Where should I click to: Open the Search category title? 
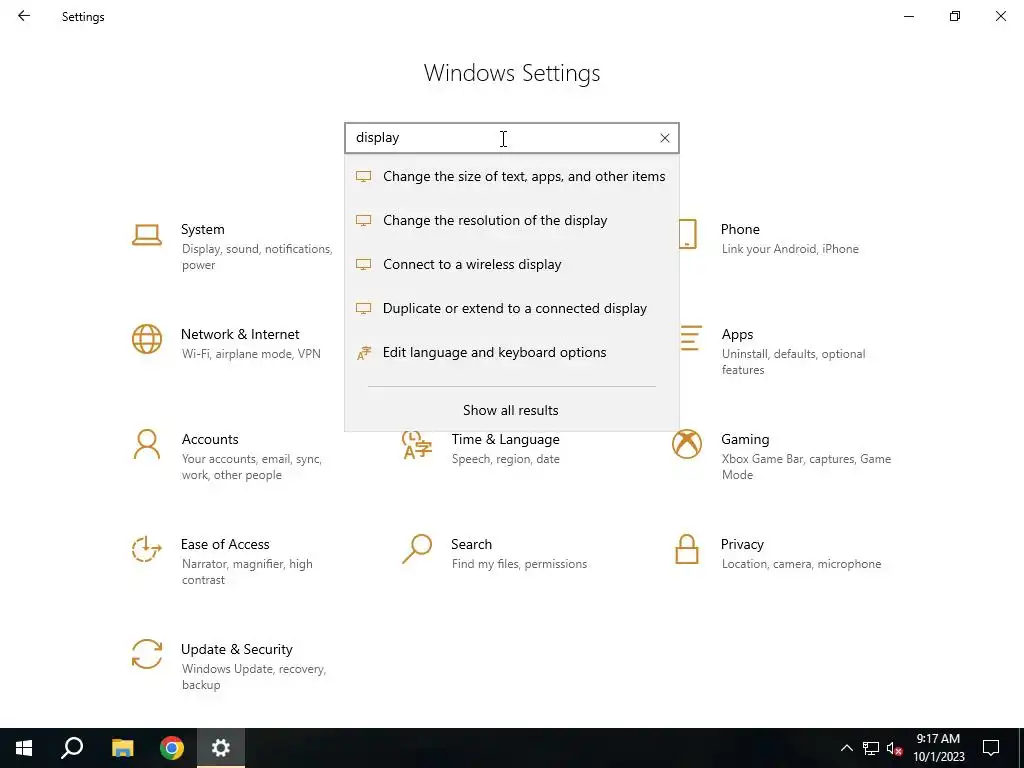471,545
